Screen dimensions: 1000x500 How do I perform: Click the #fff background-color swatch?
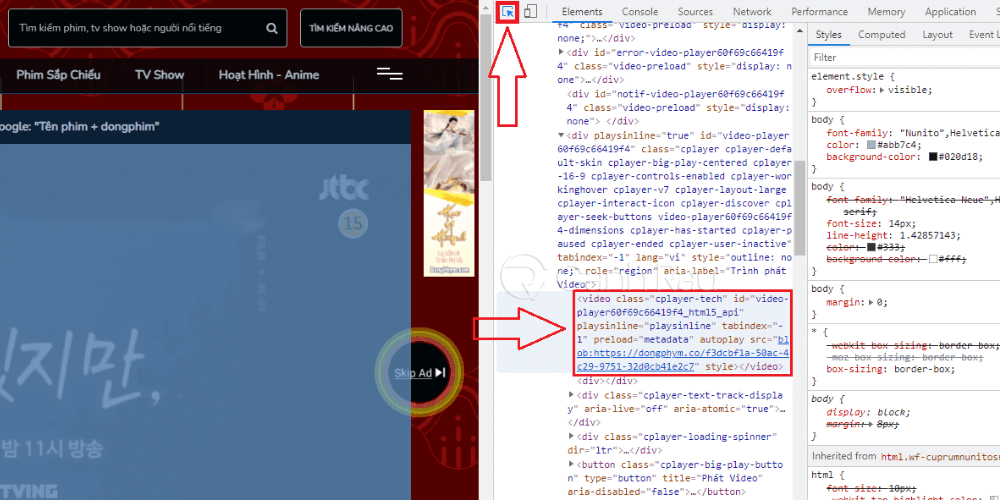[933, 259]
